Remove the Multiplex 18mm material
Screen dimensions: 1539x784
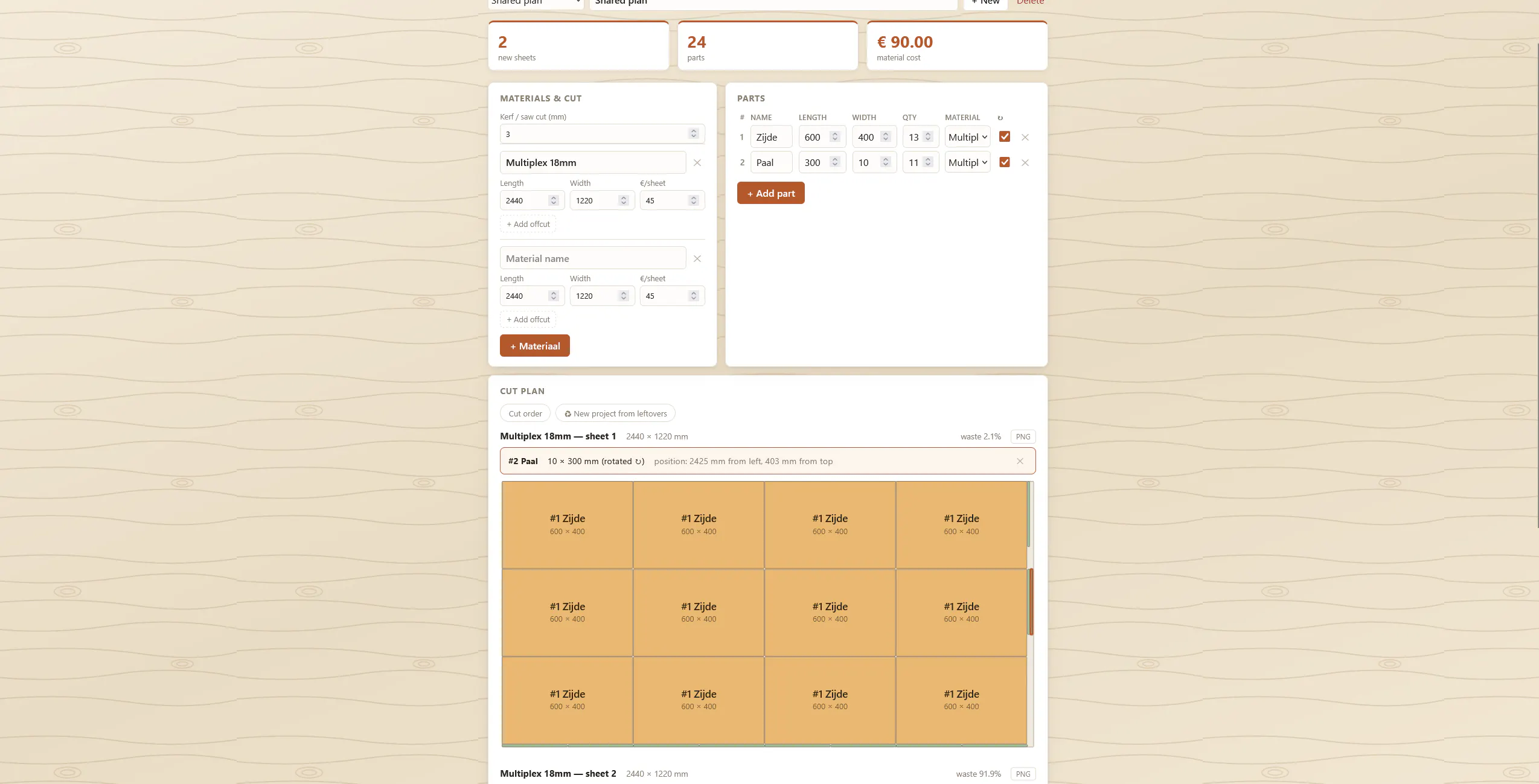(x=697, y=163)
